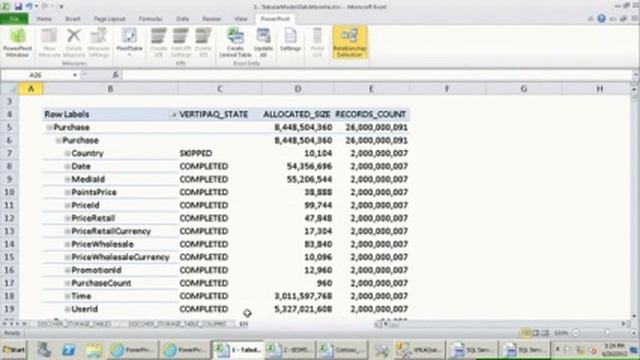Screen dimensions: 640x360
Task: Open Excel help with the question mark icon
Action: point(601,18)
